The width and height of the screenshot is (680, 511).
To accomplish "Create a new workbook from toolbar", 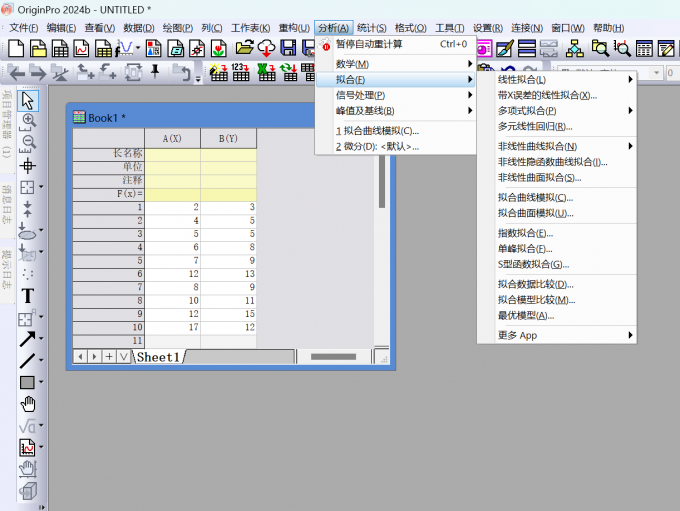I will pos(60,48).
